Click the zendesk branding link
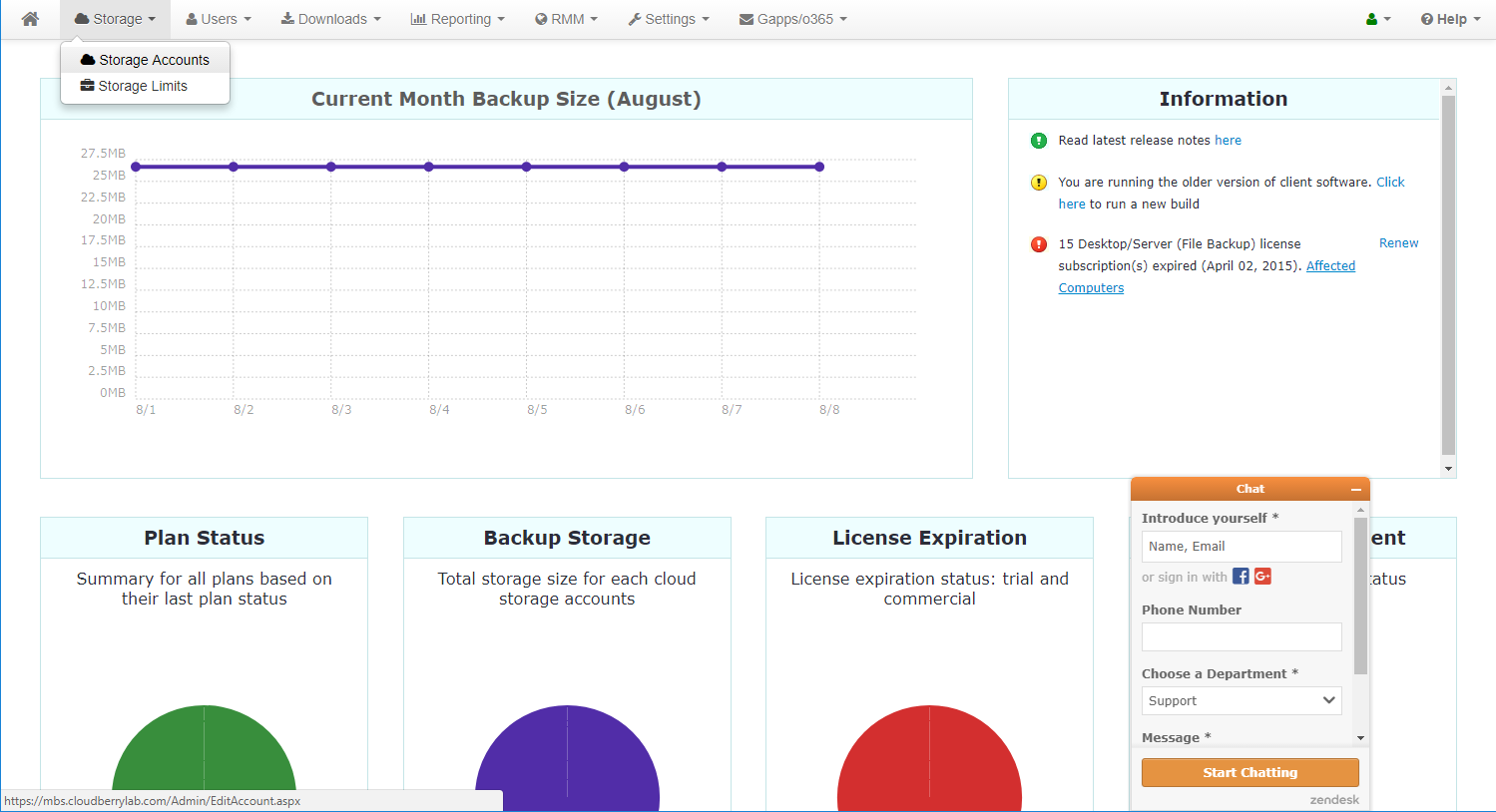 click(x=1334, y=800)
